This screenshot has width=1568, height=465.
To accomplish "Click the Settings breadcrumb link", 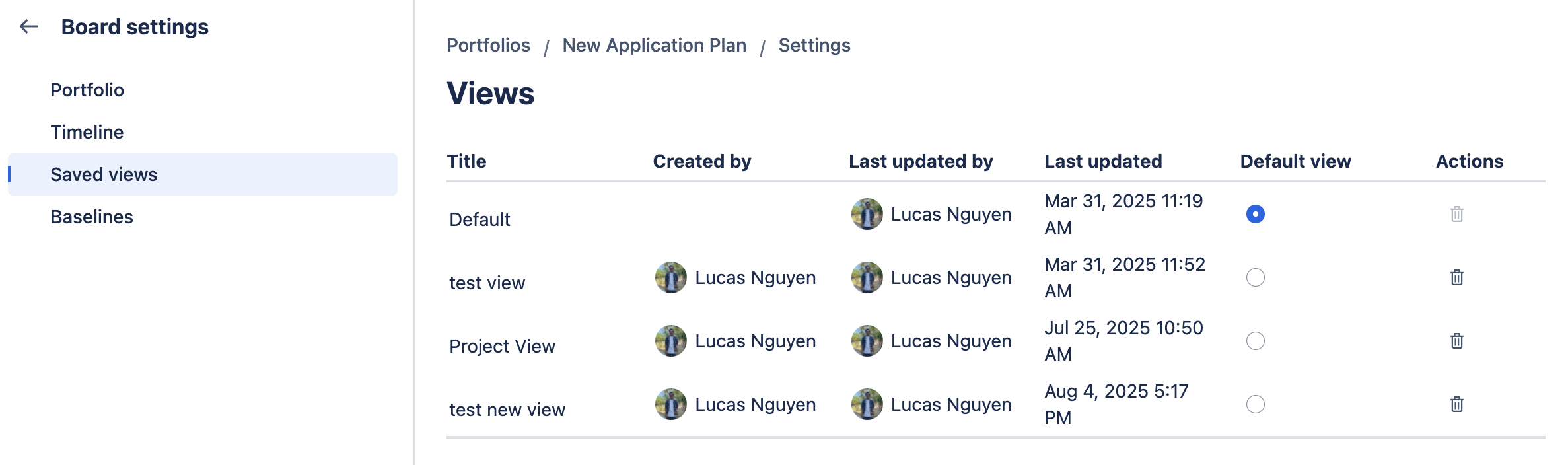I will click(x=814, y=45).
